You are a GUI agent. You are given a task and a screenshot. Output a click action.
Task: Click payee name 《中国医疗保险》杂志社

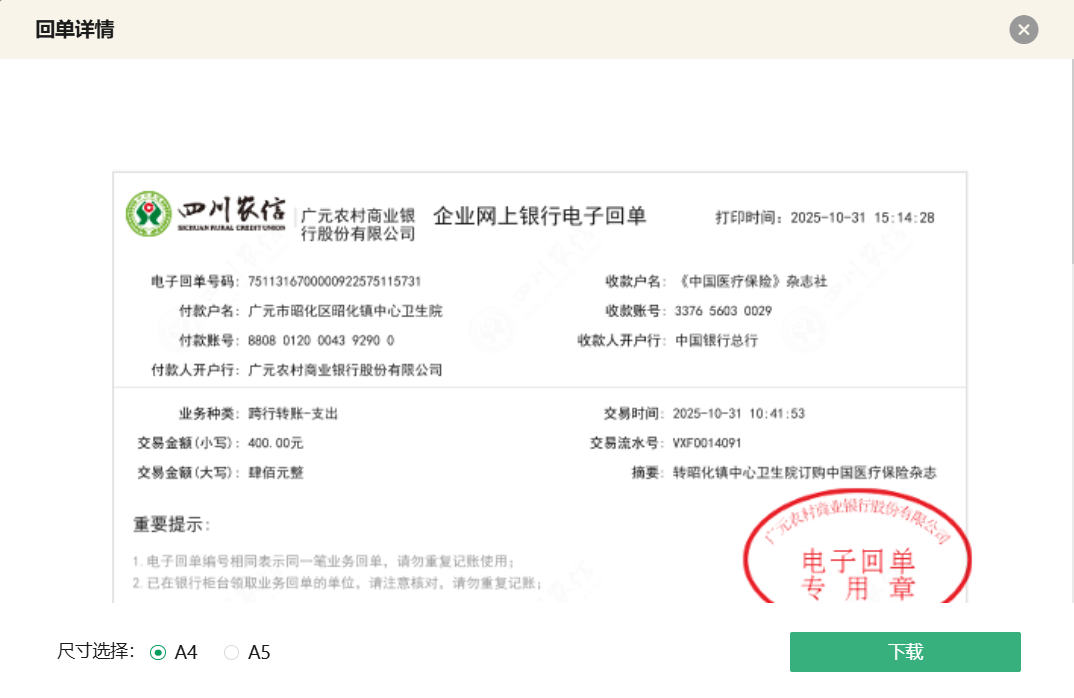751,282
